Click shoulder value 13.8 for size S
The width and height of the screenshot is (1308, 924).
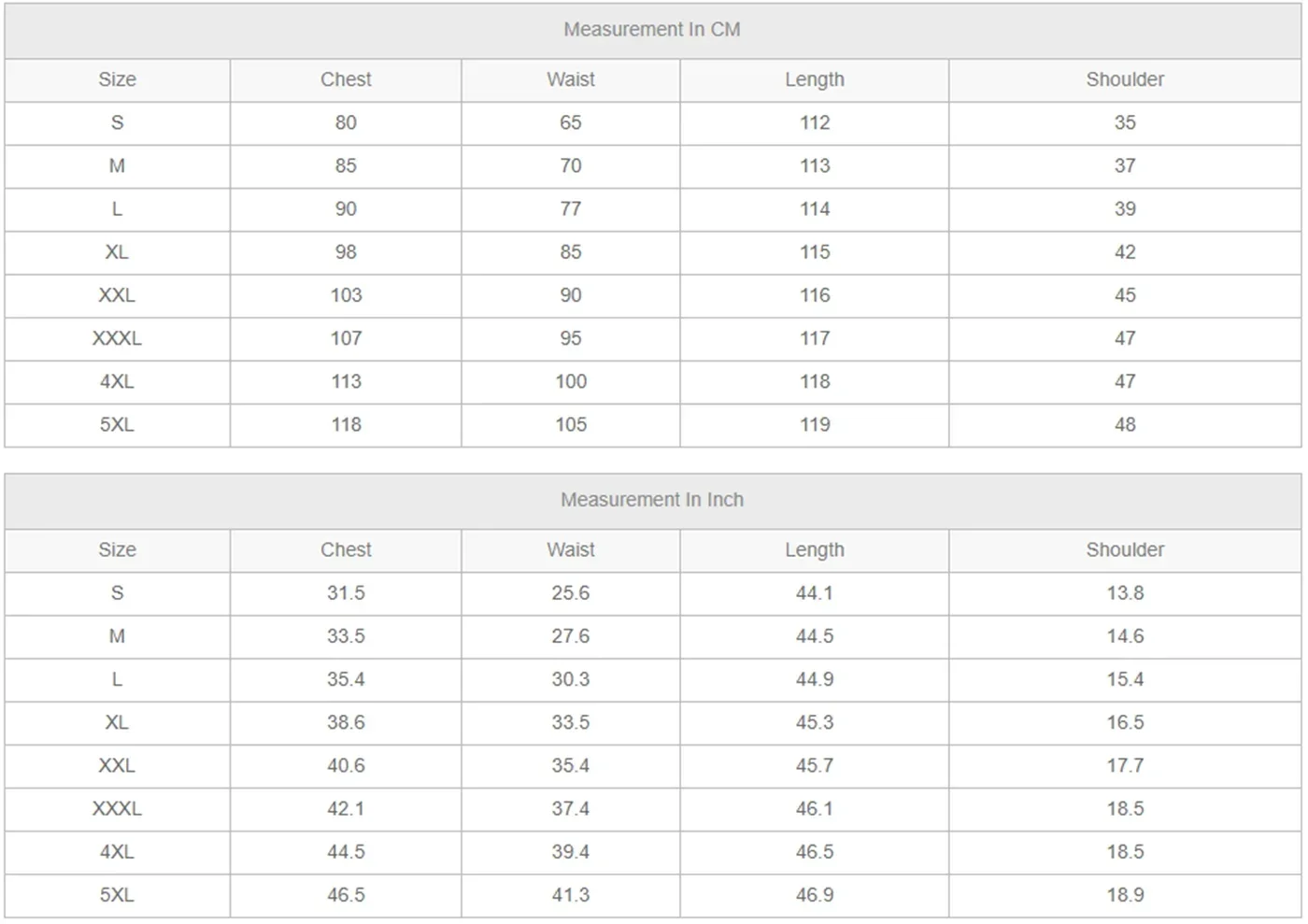coord(1125,593)
